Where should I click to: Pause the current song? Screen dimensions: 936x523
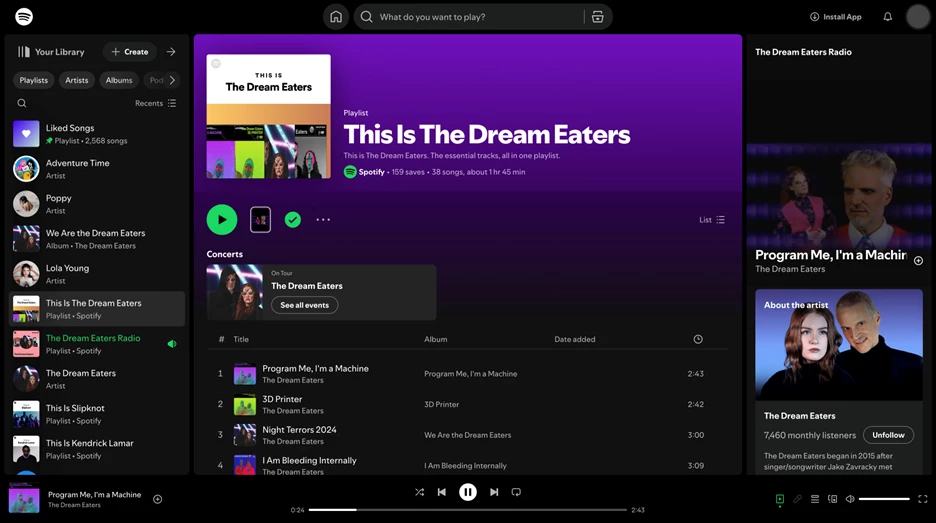pyautogui.click(x=468, y=492)
